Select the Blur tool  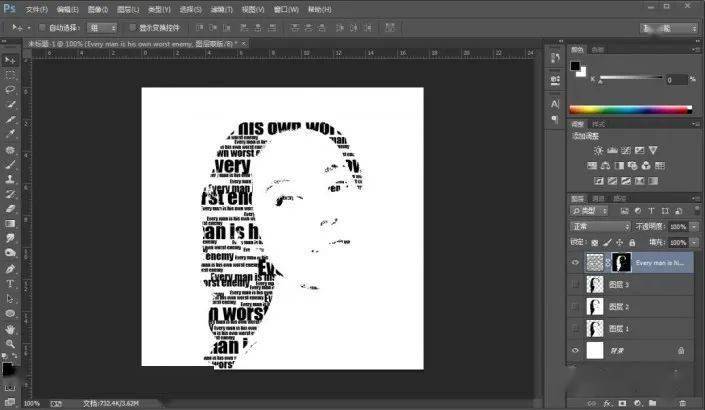click(x=10, y=238)
